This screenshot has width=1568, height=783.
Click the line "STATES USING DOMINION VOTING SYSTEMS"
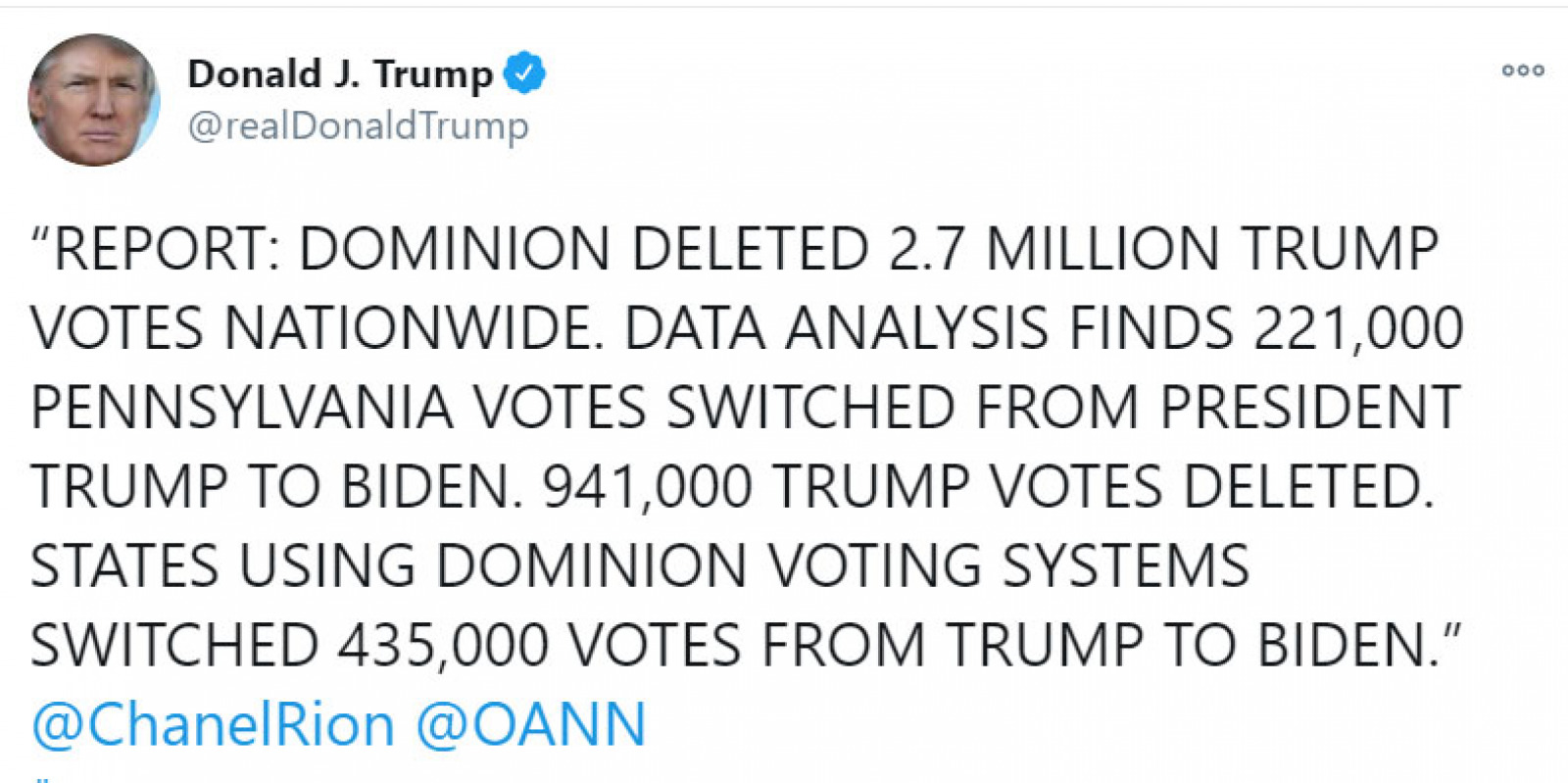pos(640,566)
